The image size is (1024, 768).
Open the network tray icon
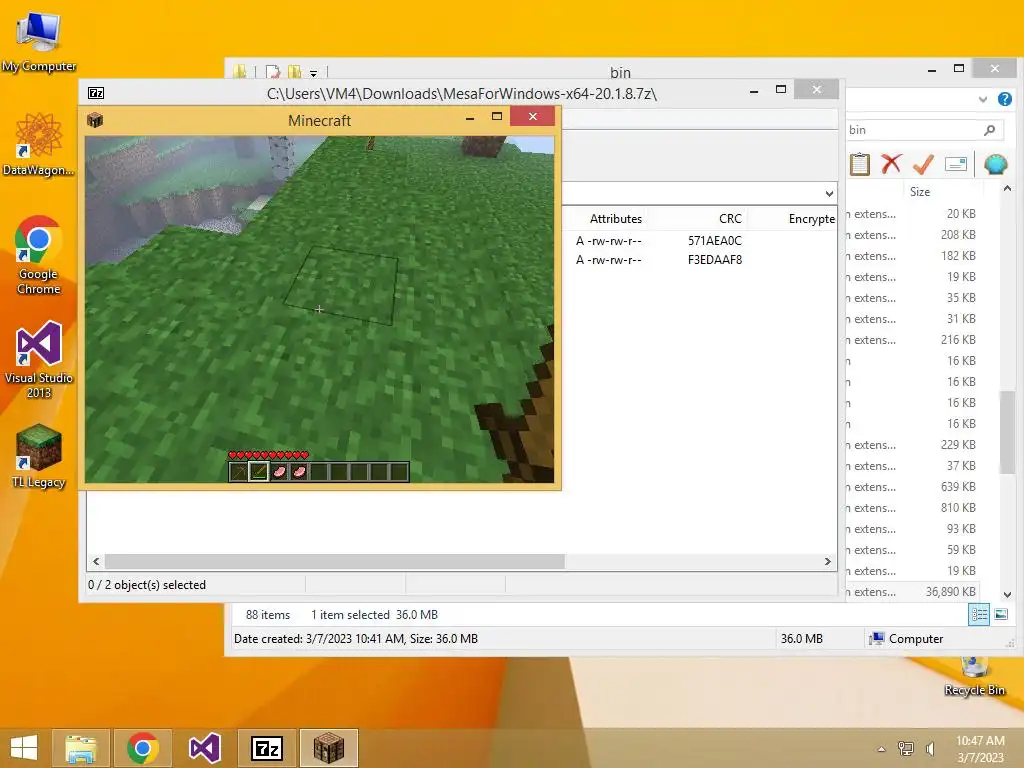pos(906,748)
